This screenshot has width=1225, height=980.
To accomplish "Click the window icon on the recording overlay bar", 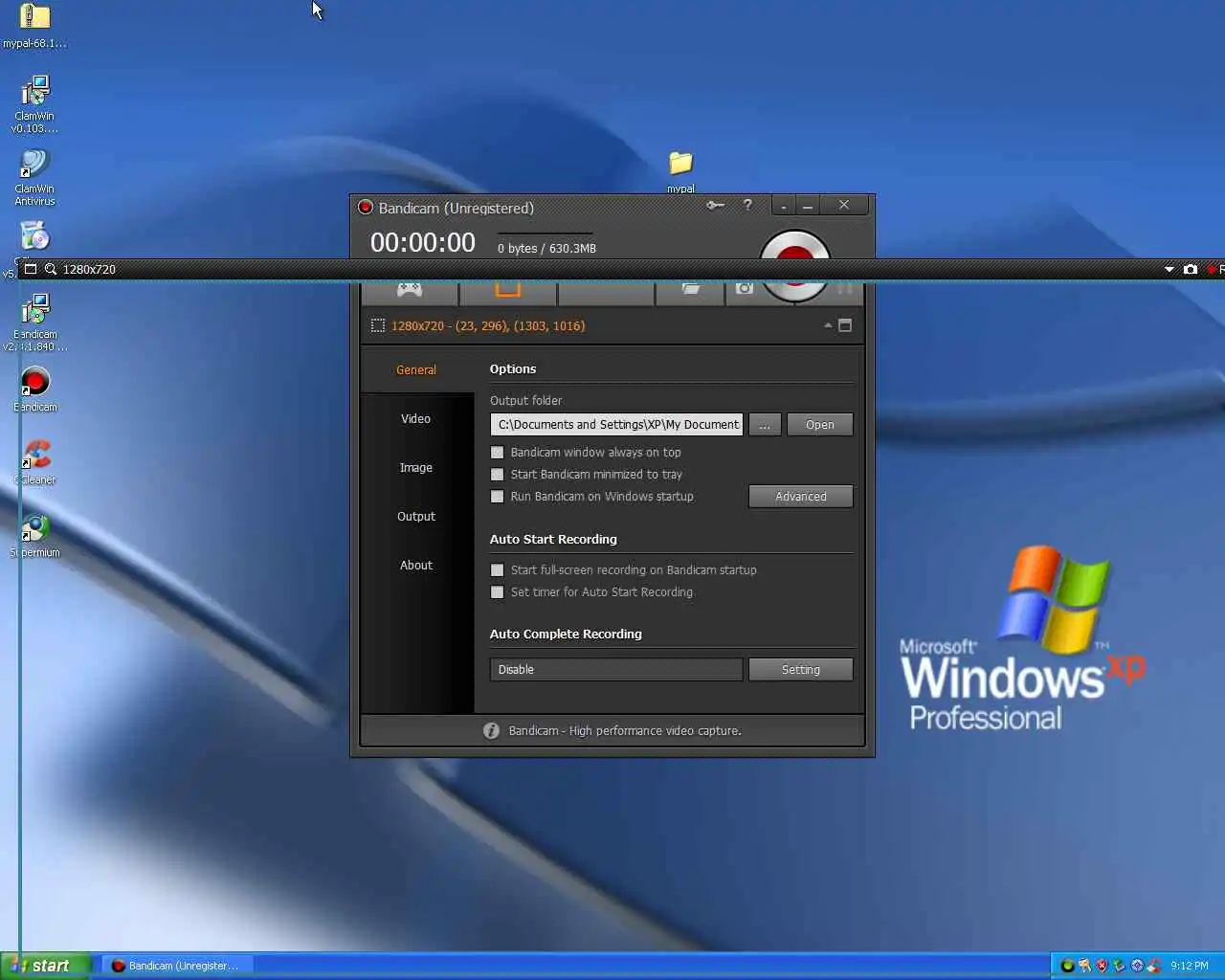I will point(31,269).
